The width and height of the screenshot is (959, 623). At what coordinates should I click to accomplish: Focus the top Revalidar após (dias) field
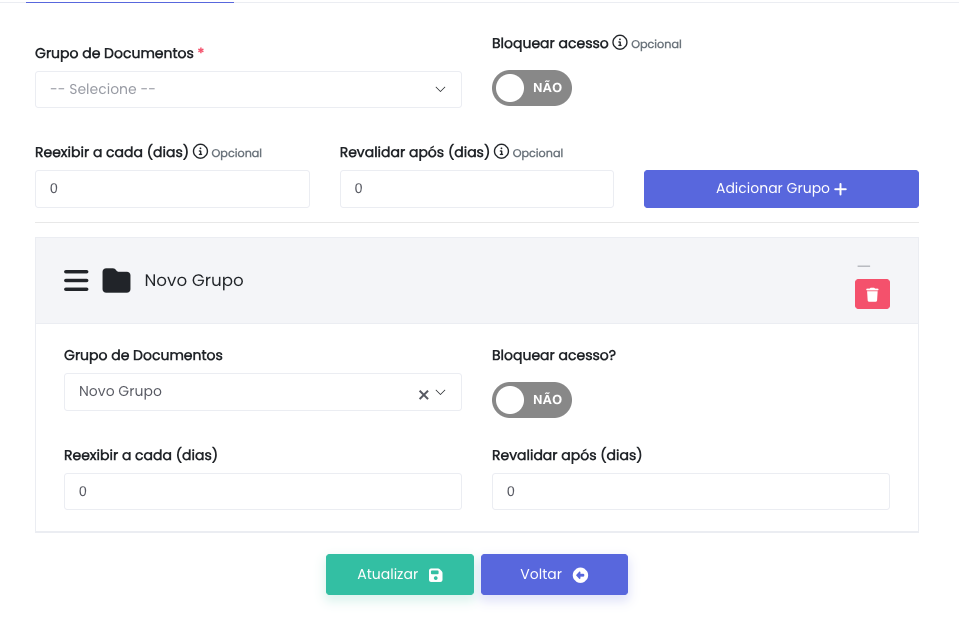476,189
